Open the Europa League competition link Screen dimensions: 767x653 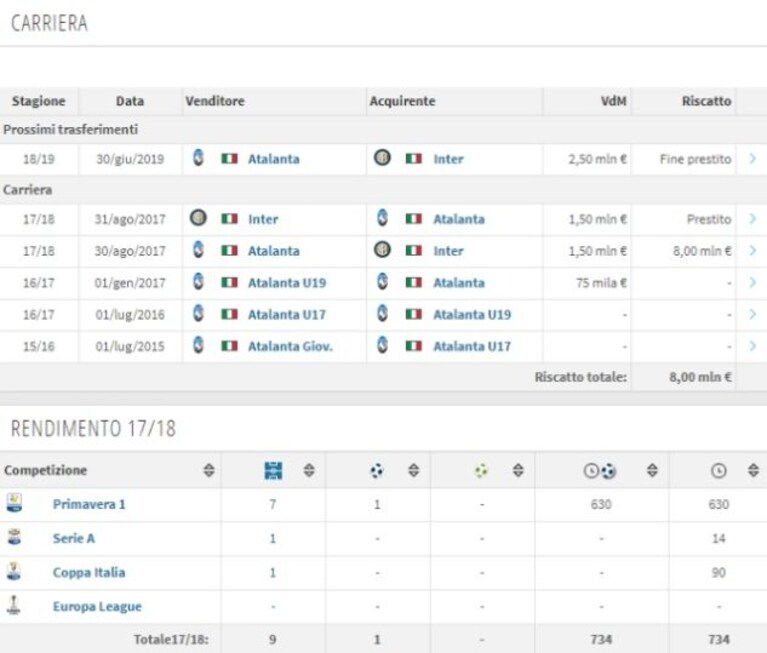click(97, 607)
